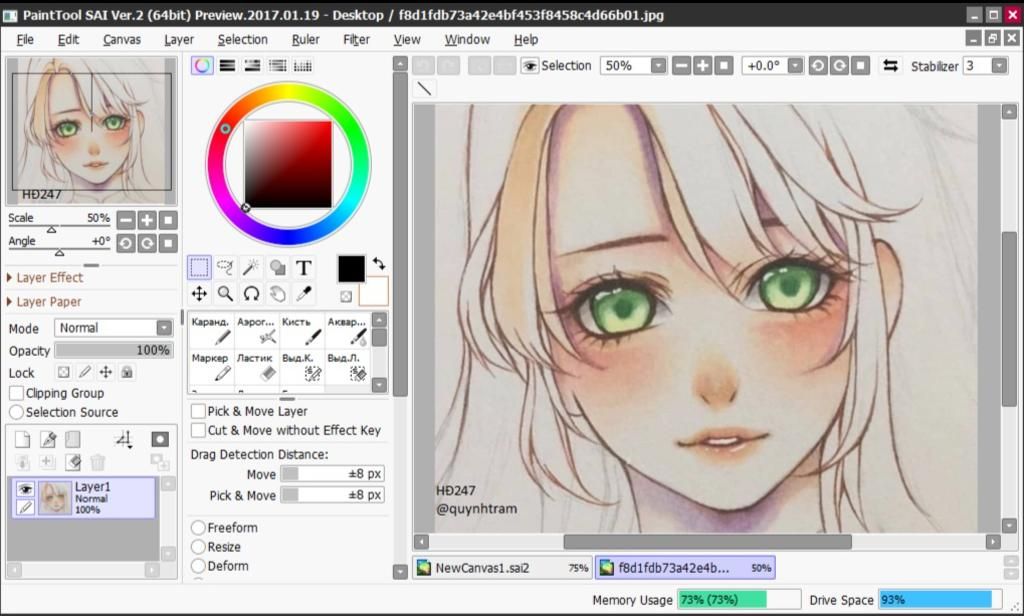Click the canvas horizontal scrollbar thumb
The height and width of the screenshot is (616, 1024).
pyautogui.click(x=707, y=542)
